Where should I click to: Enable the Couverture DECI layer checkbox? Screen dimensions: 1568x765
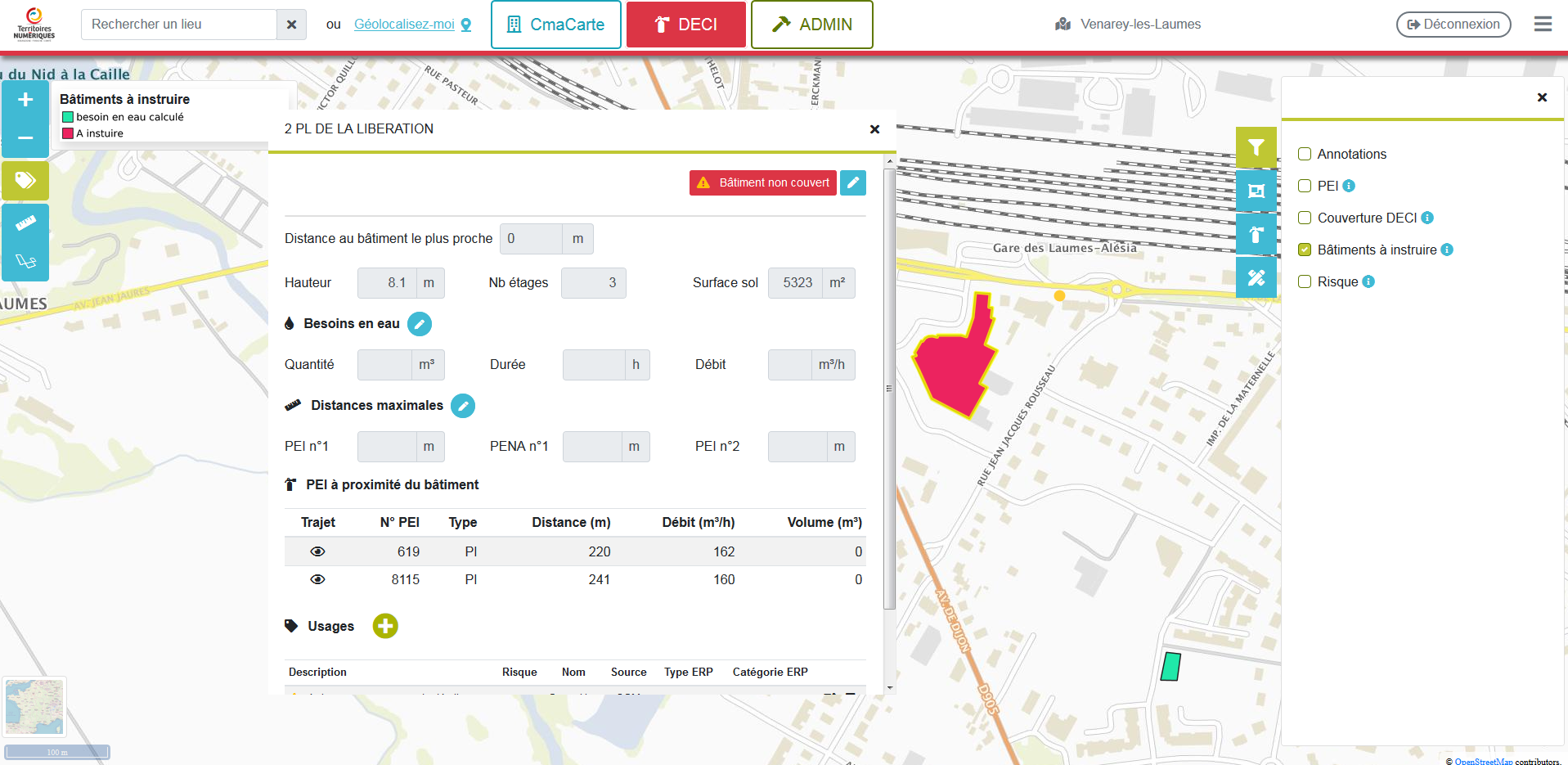(1305, 218)
